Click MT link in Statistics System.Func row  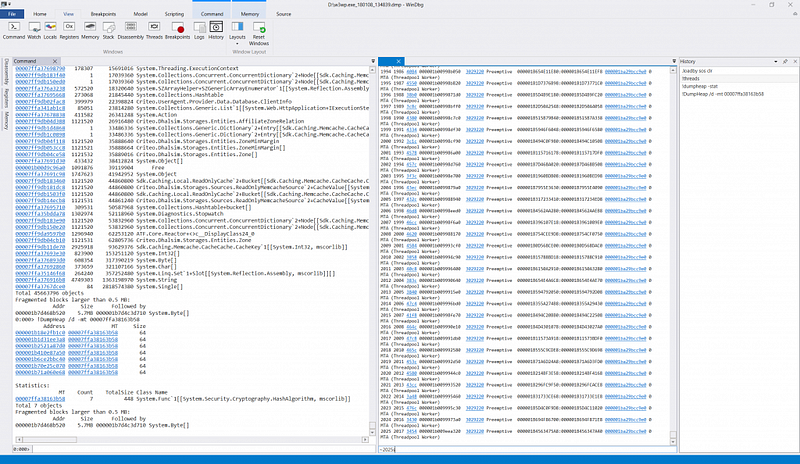coord(40,399)
